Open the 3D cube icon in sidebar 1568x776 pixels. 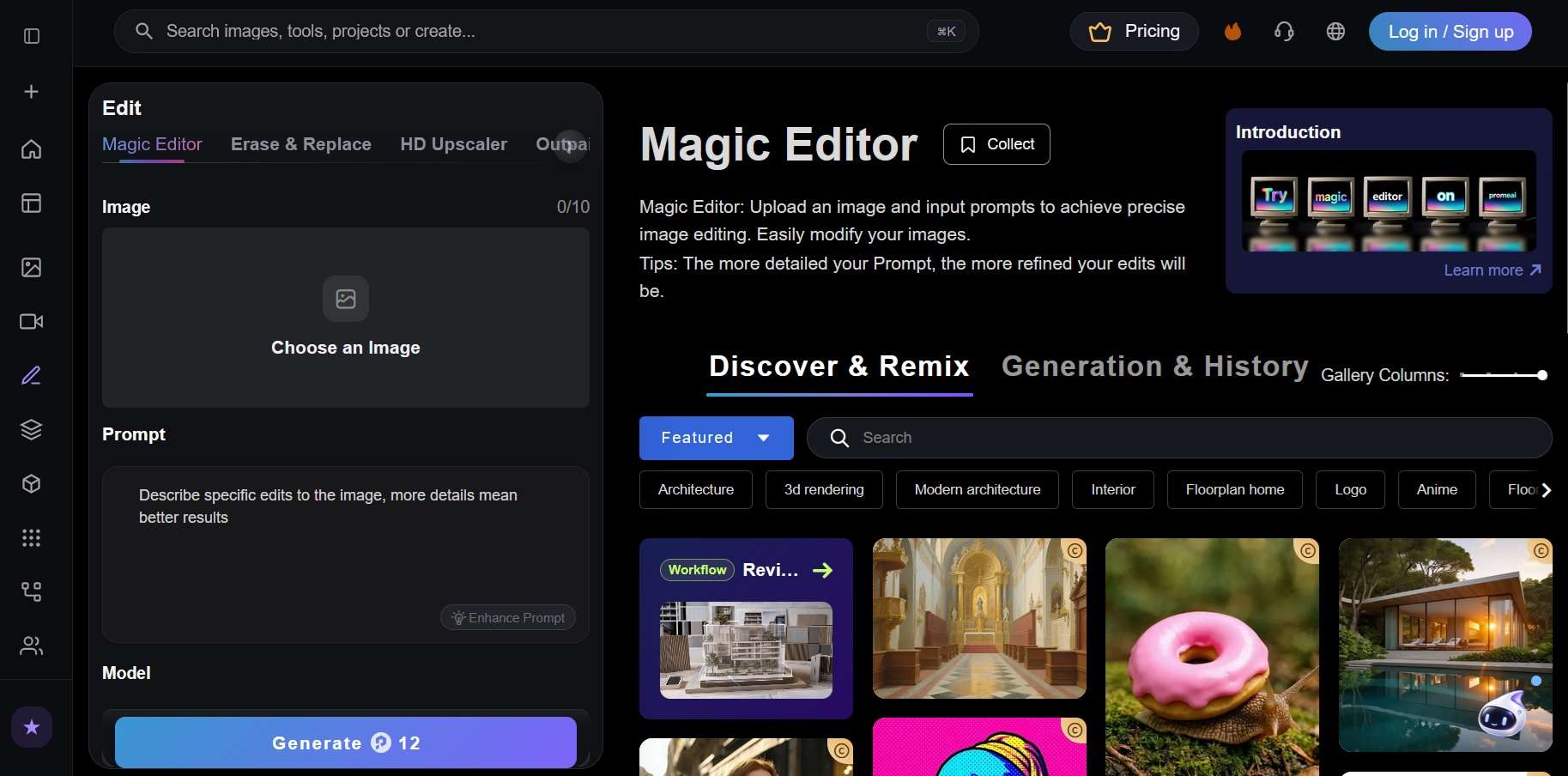coord(32,484)
